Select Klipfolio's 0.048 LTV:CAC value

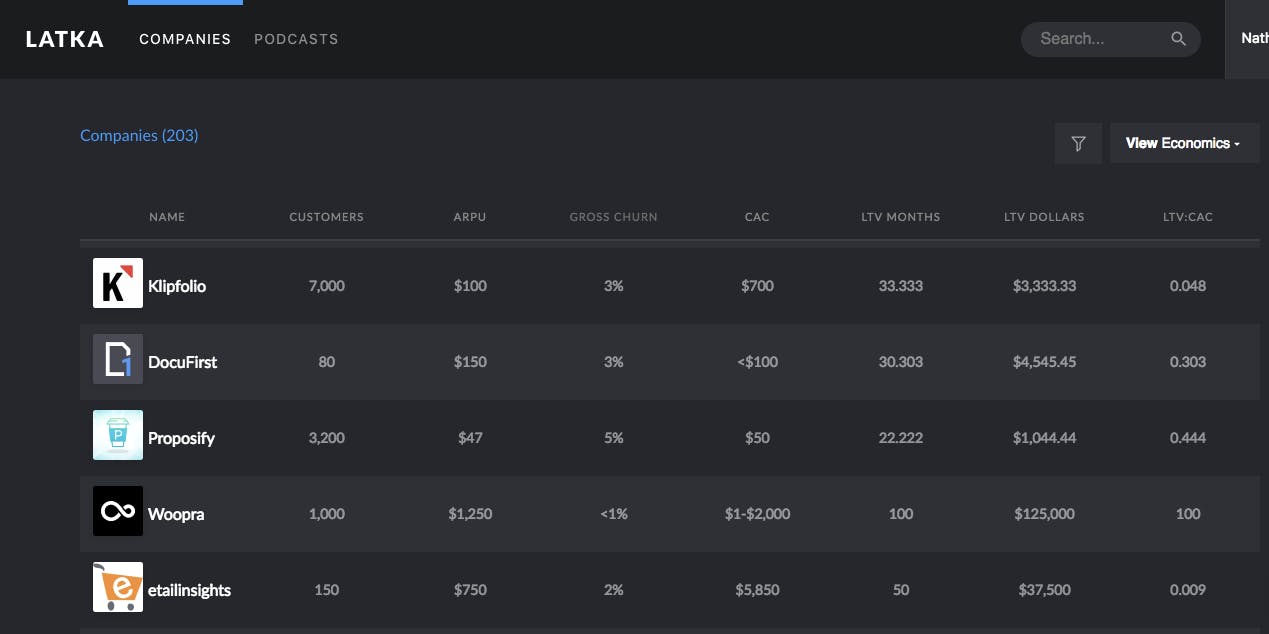click(x=1188, y=286)
